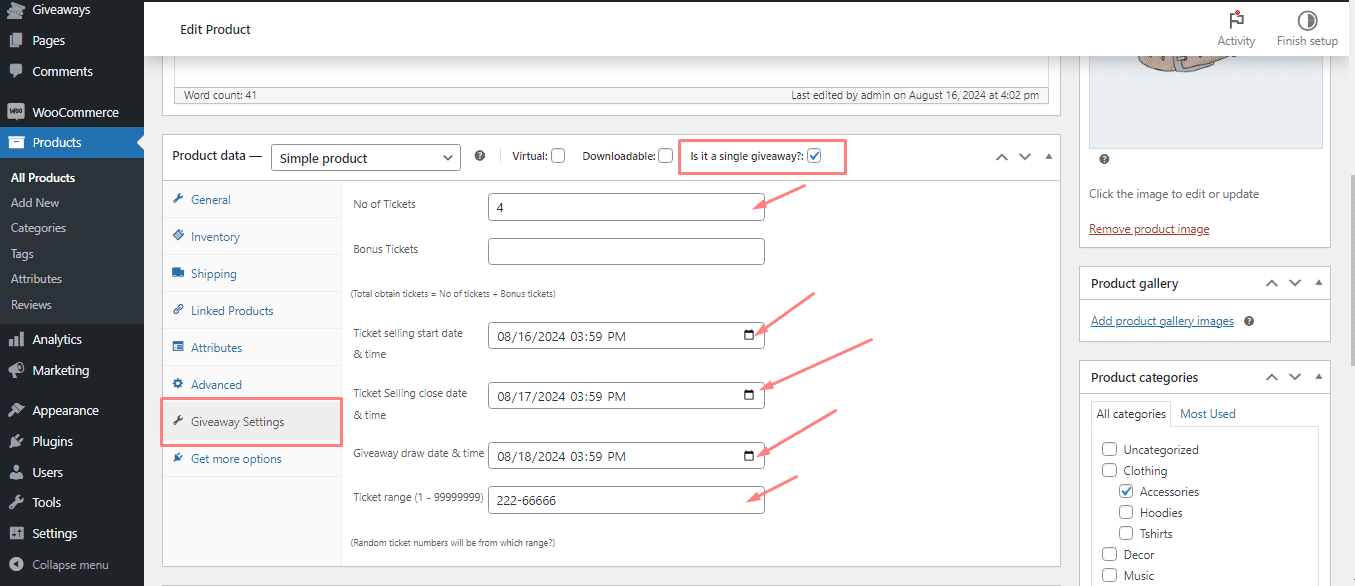Click the No of Tickets field
The image size is (1355, 586).
pos(626,207)
